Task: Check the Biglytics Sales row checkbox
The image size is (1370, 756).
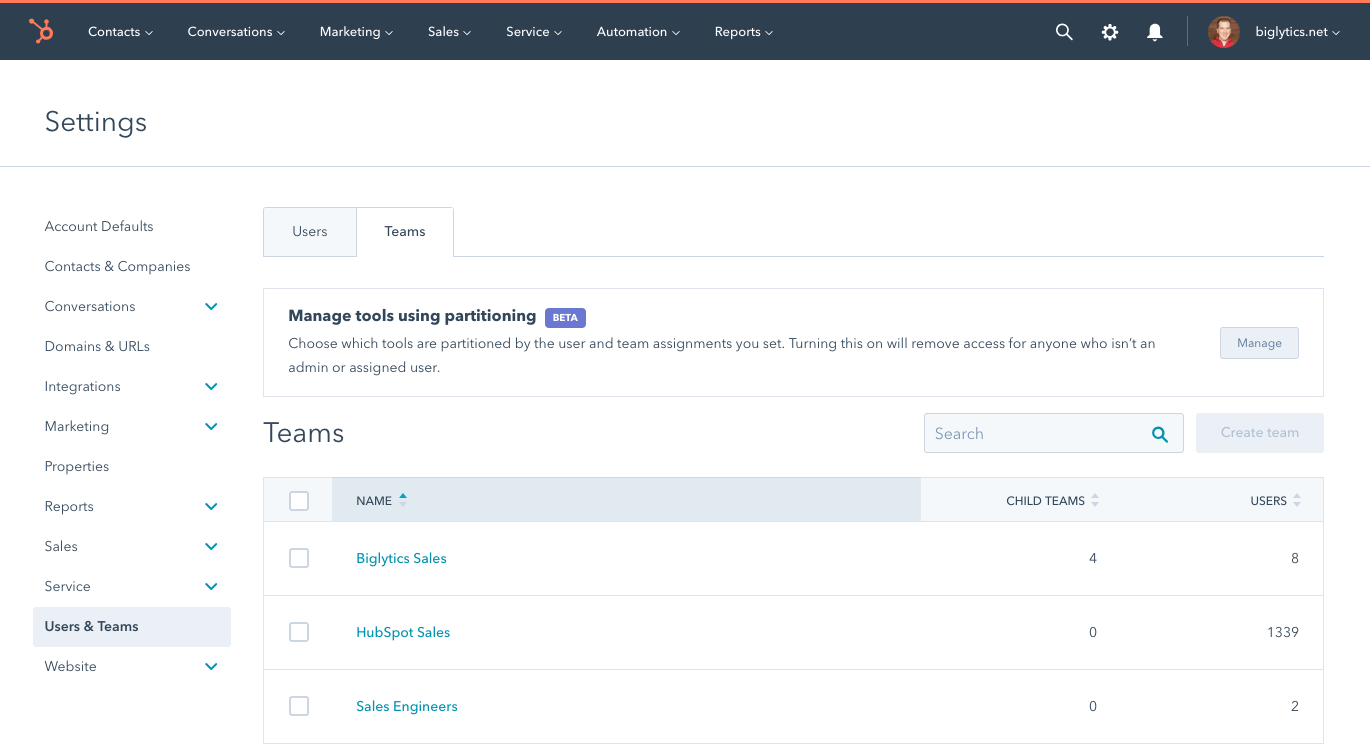Action: pos(299,558)
